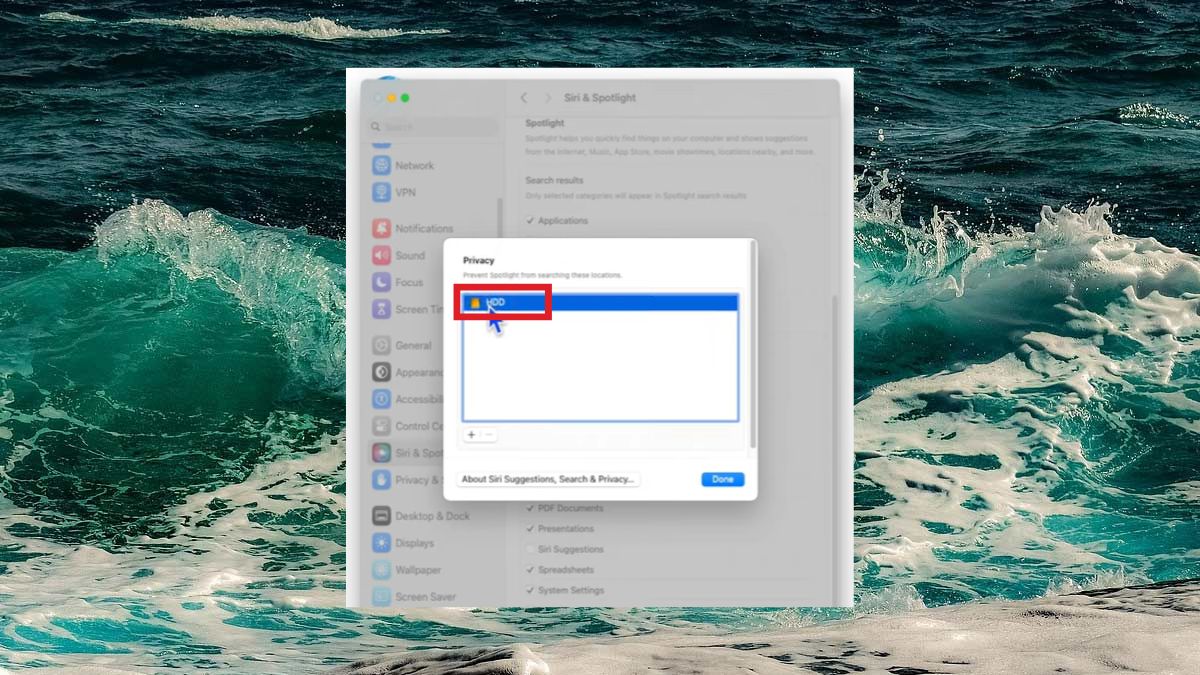Select the Focus moon icon
1200x675 pixels.
click(x=381, y=282)
